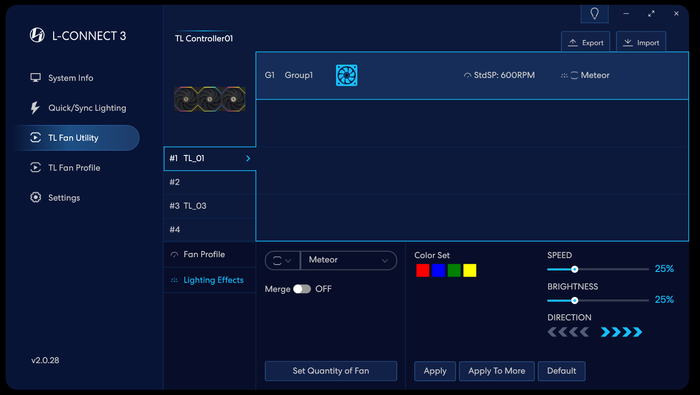Click the Apply To More button
This screenshot has width=700, height=395.
pos(496,371)
